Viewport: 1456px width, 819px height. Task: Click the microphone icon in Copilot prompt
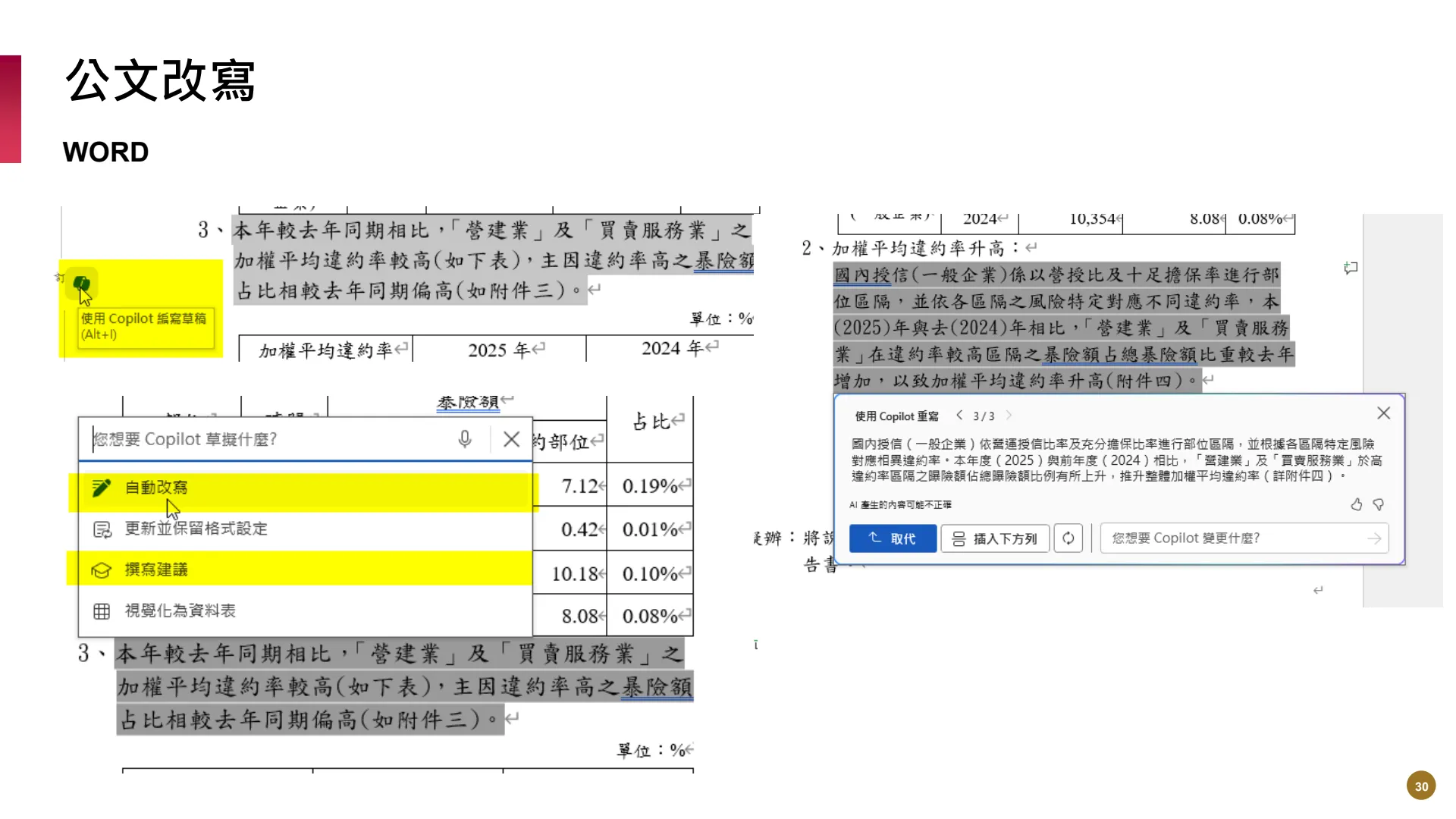click(x=465, y=439)
